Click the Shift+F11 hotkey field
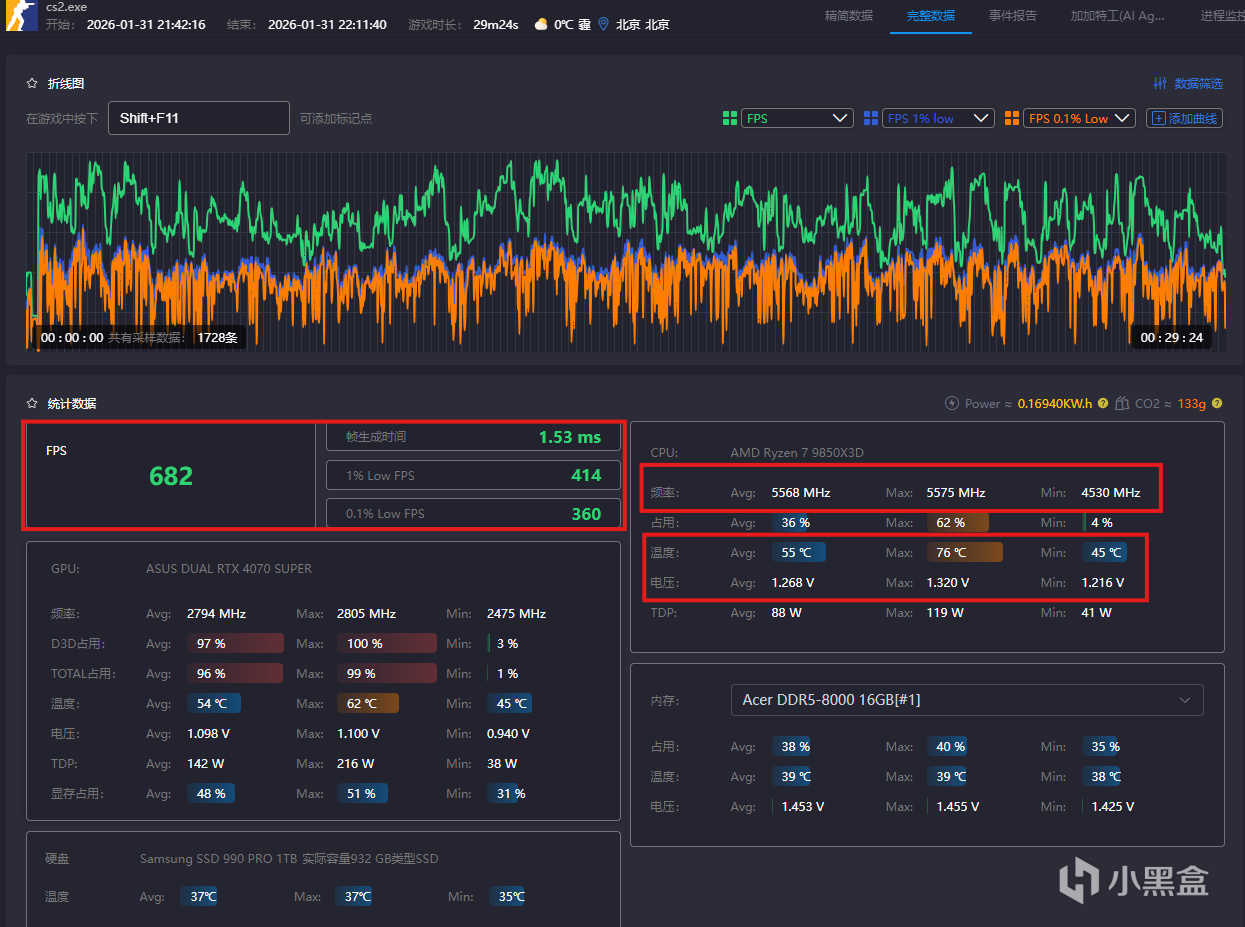This screenshot has height=927, width=1245. point(198,118)
